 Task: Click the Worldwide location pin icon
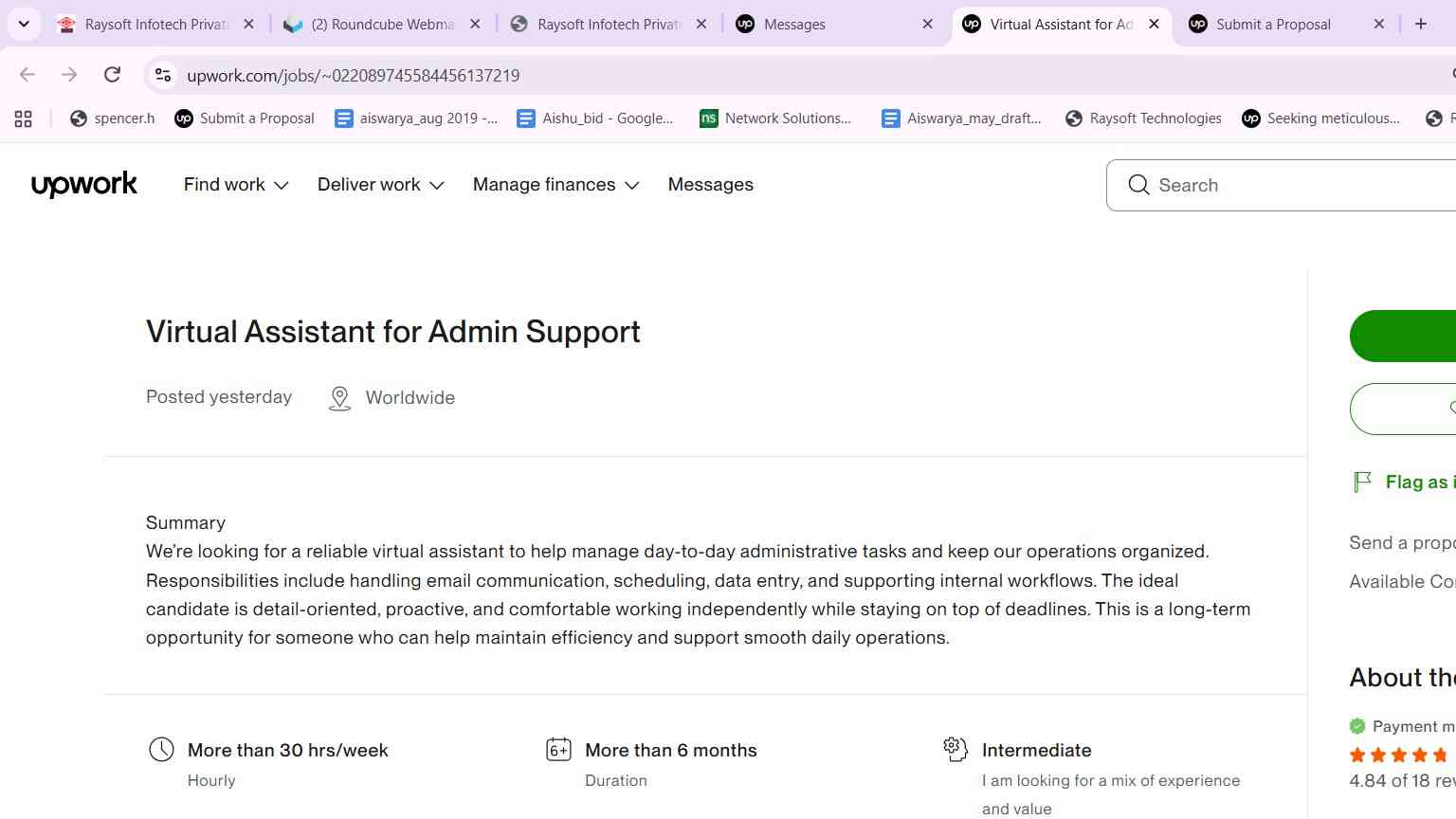(x=339, y=398)
